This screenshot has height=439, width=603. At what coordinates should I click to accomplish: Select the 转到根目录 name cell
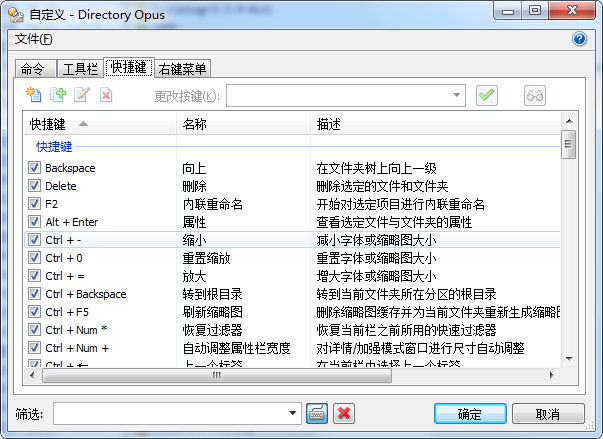(213, 294)
